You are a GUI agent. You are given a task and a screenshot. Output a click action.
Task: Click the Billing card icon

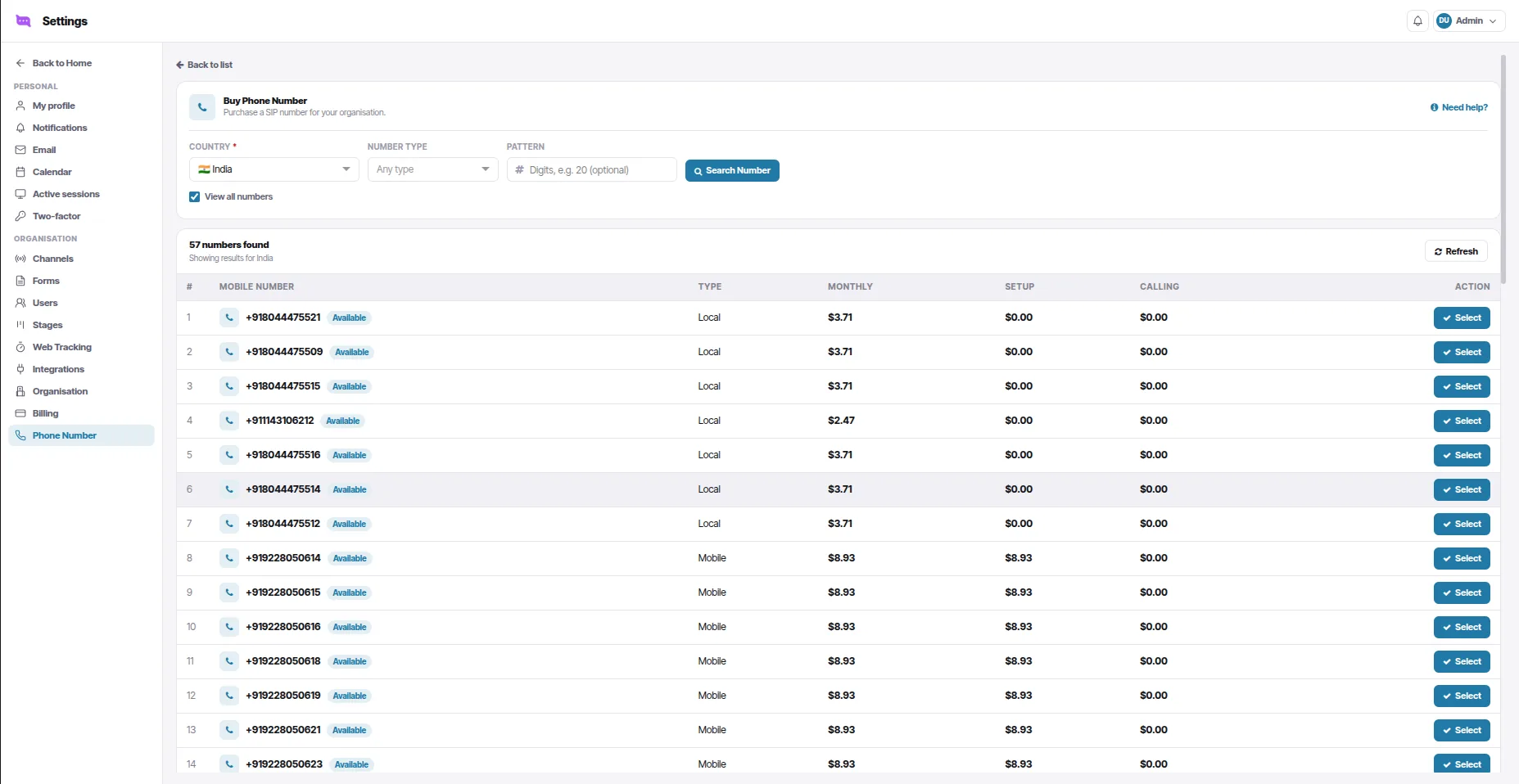(x=20, y=413)
